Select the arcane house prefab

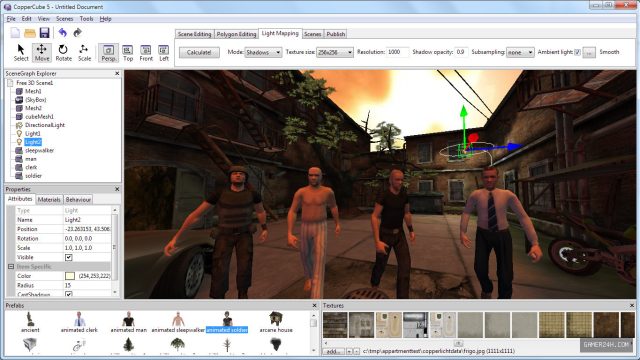276,322
